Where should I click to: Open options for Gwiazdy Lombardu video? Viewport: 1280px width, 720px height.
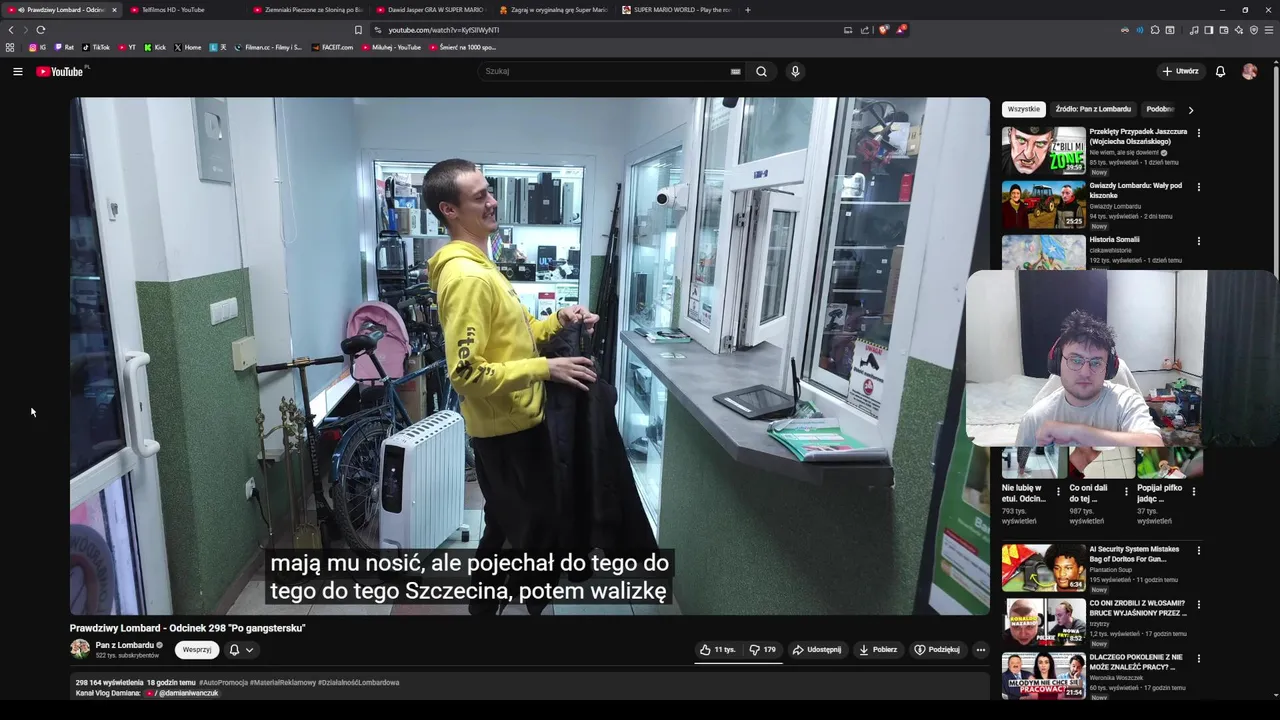click(1199, 187)
